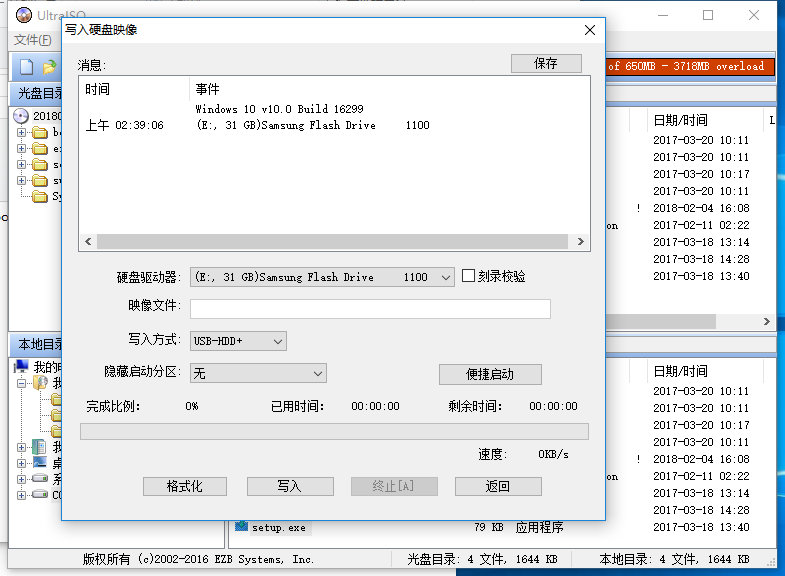Click the size overload indicator bar

pyautogui.click(x=689, y=67)
